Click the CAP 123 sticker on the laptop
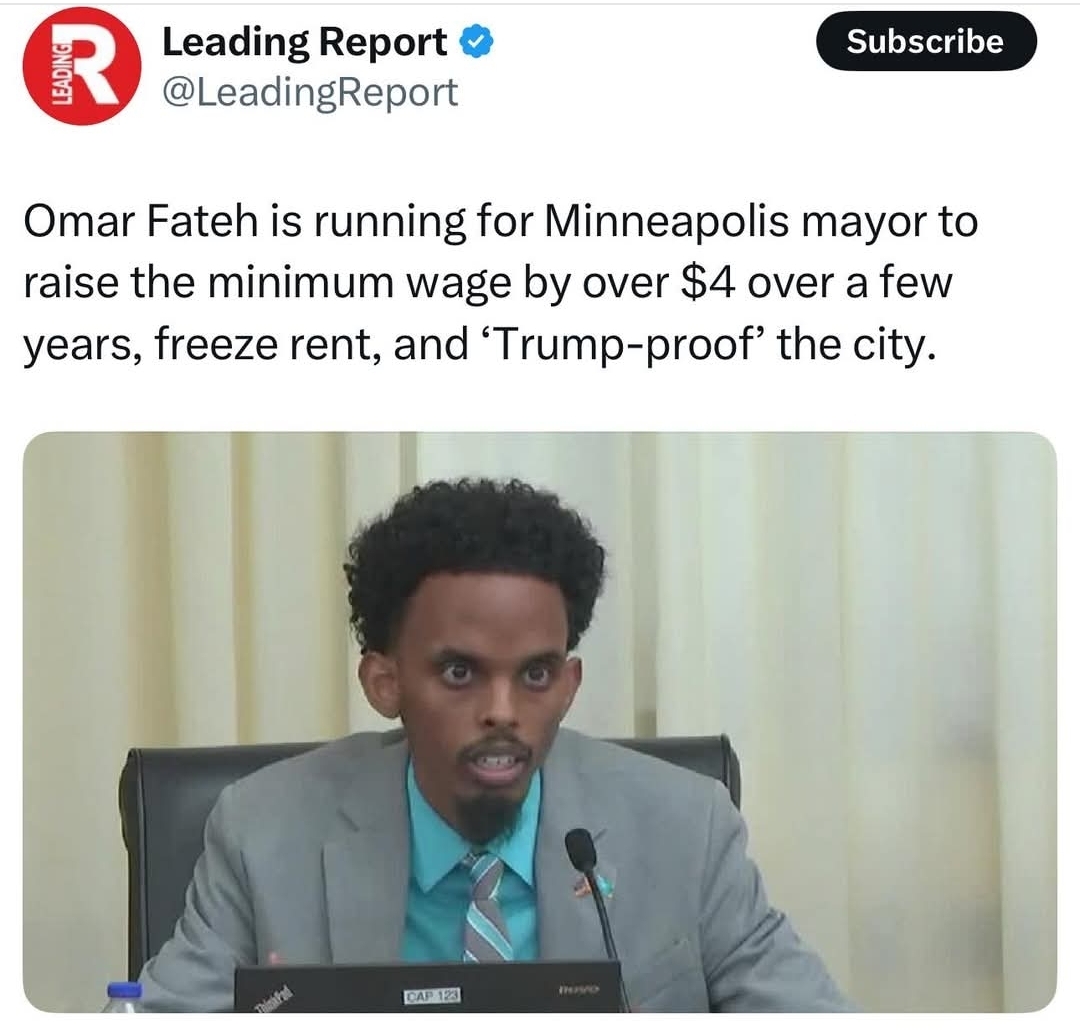 (432, 996)
